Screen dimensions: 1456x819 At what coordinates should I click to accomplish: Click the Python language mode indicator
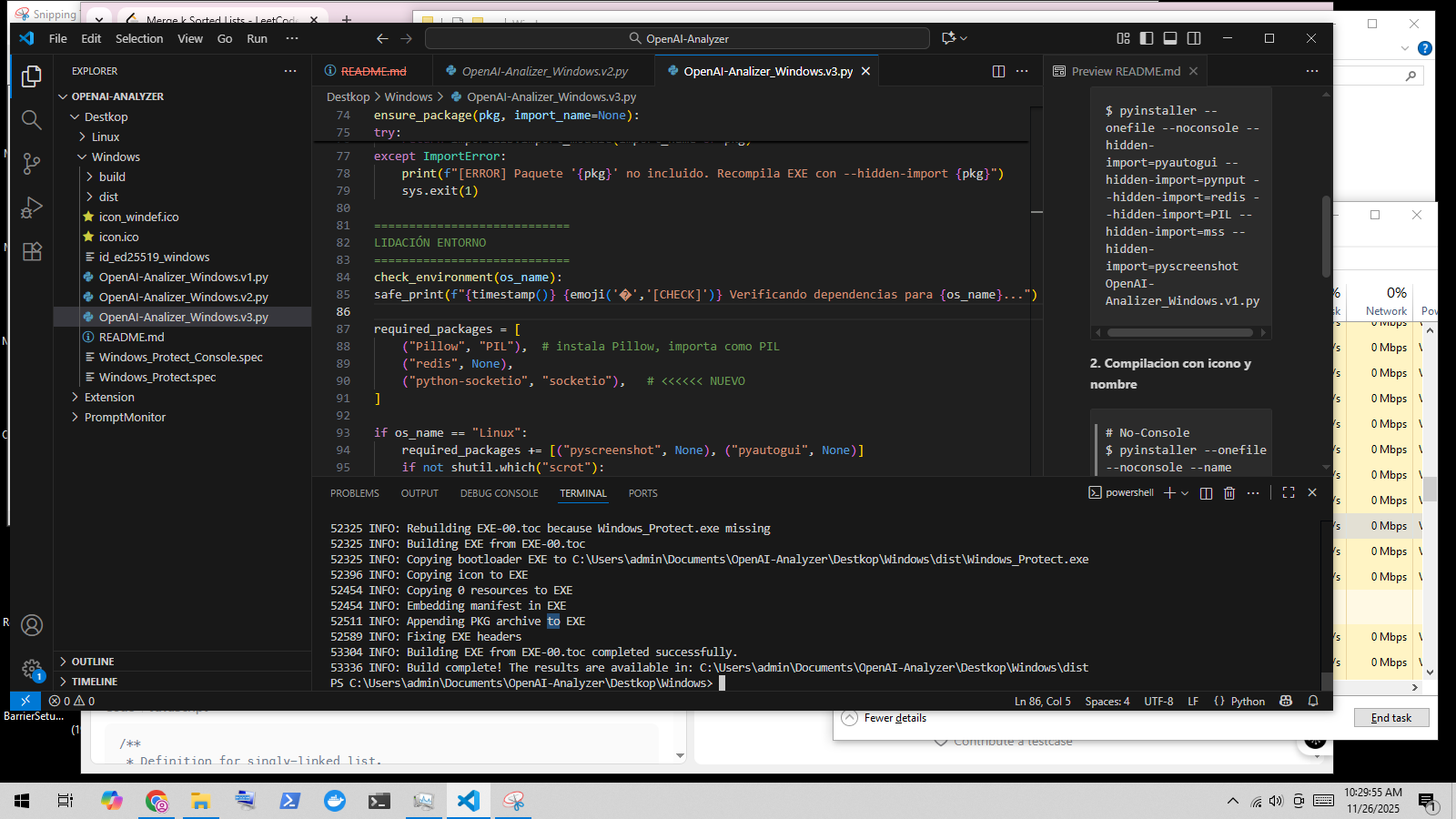1247,701
